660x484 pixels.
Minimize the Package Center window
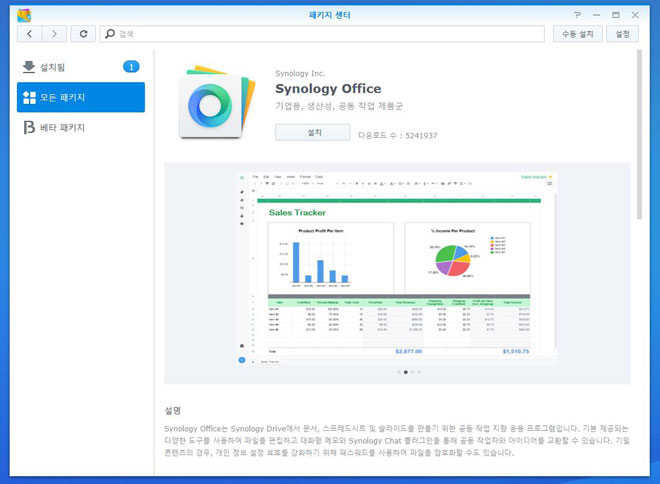(596, 15)
